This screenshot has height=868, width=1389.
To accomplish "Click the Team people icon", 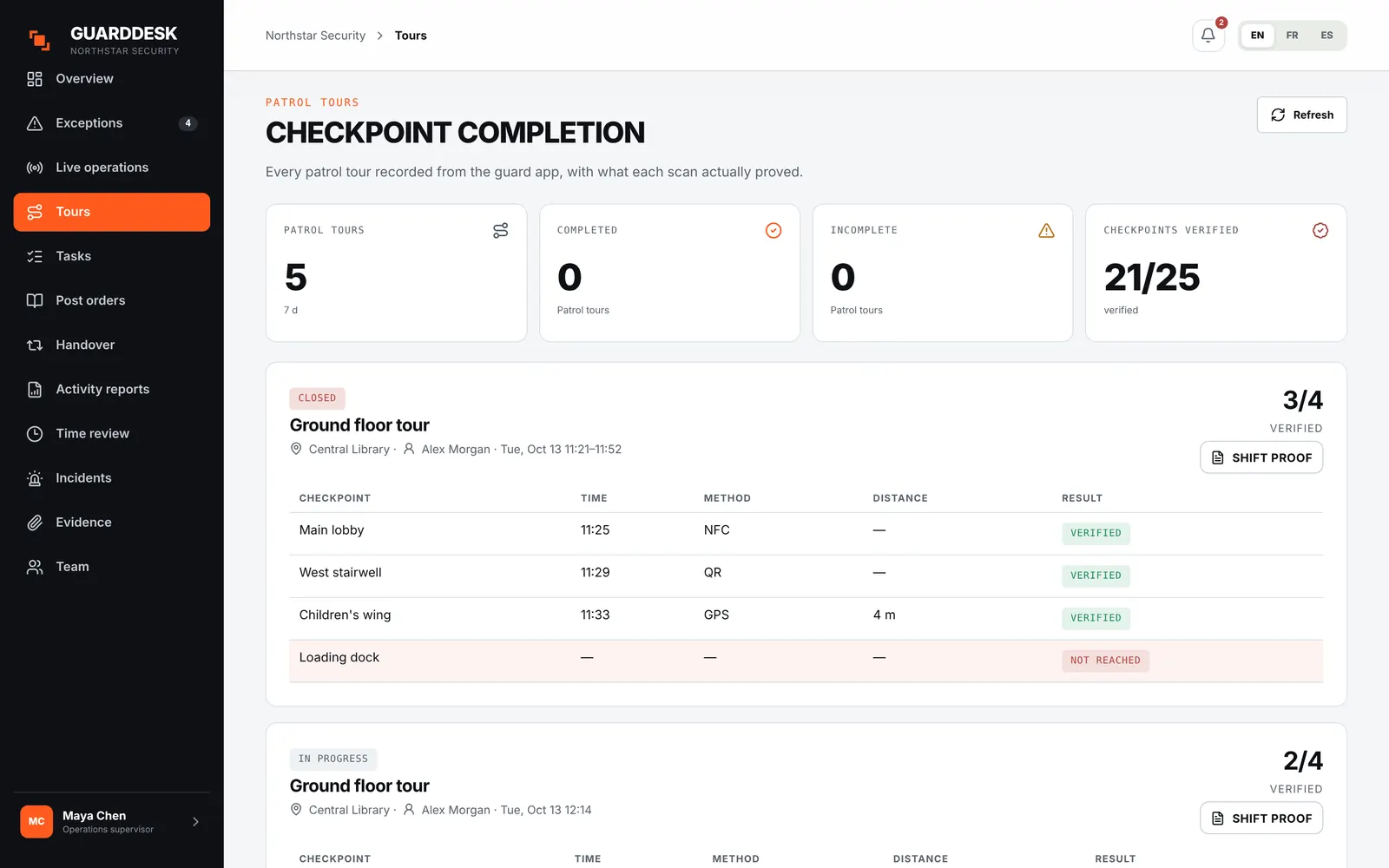I will tap(35, 567).
